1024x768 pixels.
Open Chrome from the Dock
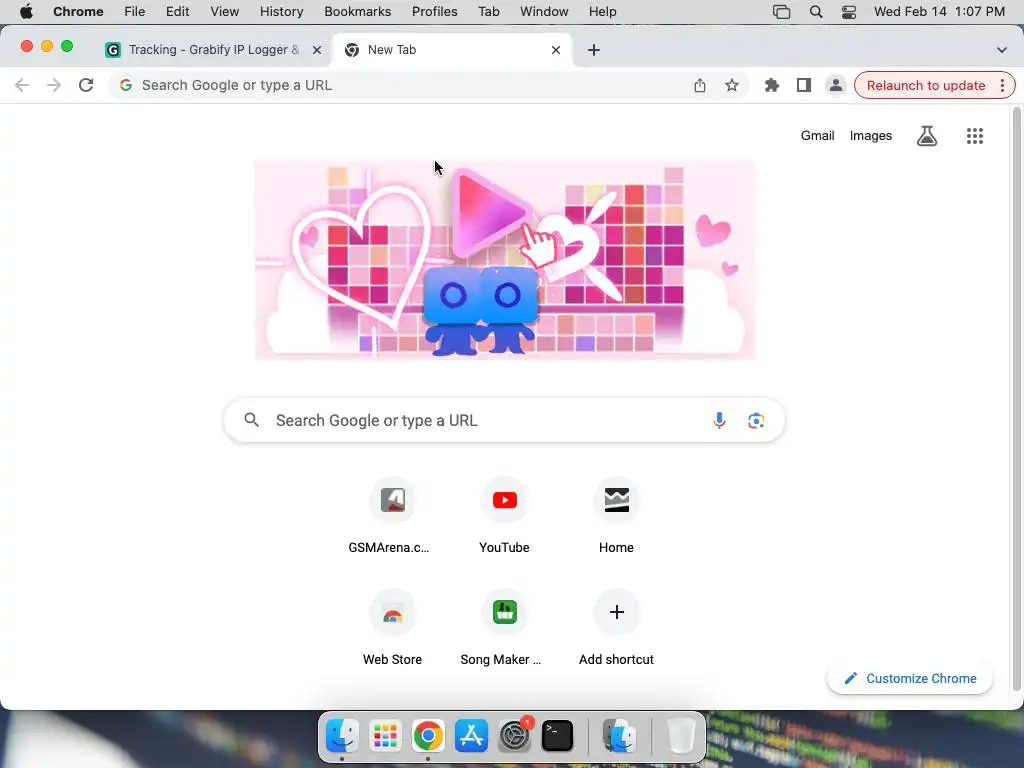click(428, 736)
